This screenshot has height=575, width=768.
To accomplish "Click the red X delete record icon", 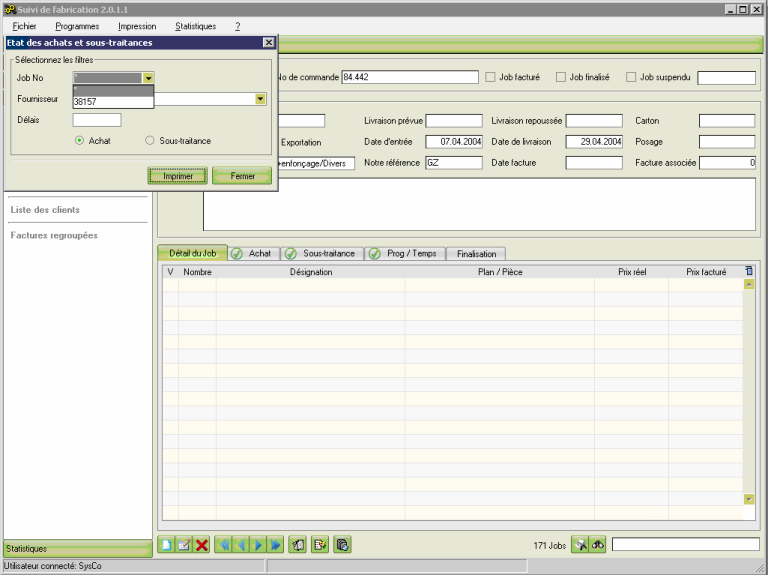I will pyautogui.click(x=202, y=545).
